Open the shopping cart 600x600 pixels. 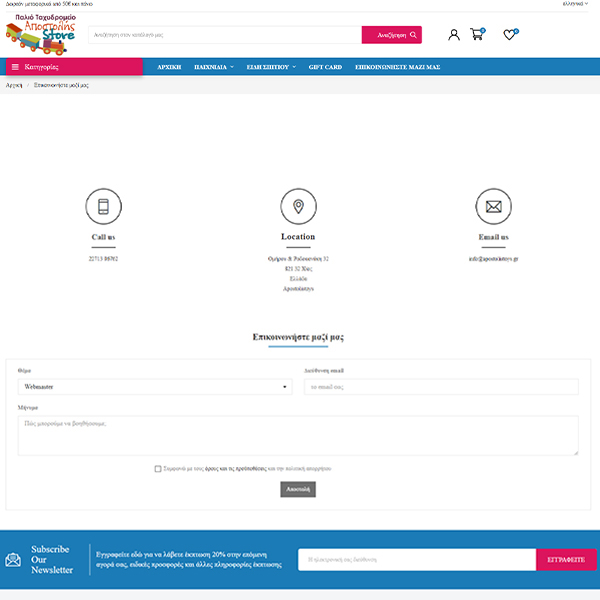(x=477, y=35)
